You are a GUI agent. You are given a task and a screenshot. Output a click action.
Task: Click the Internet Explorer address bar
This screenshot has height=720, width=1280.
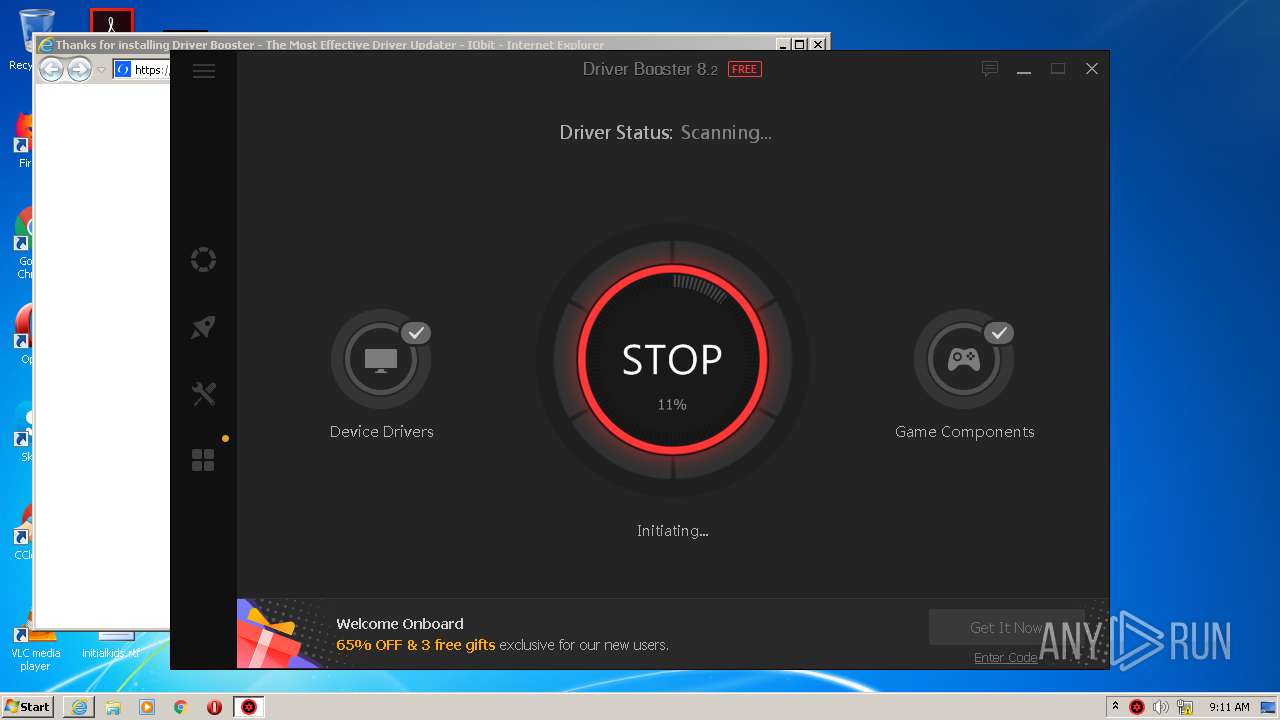pyautogui.click(x=141, y=70)
